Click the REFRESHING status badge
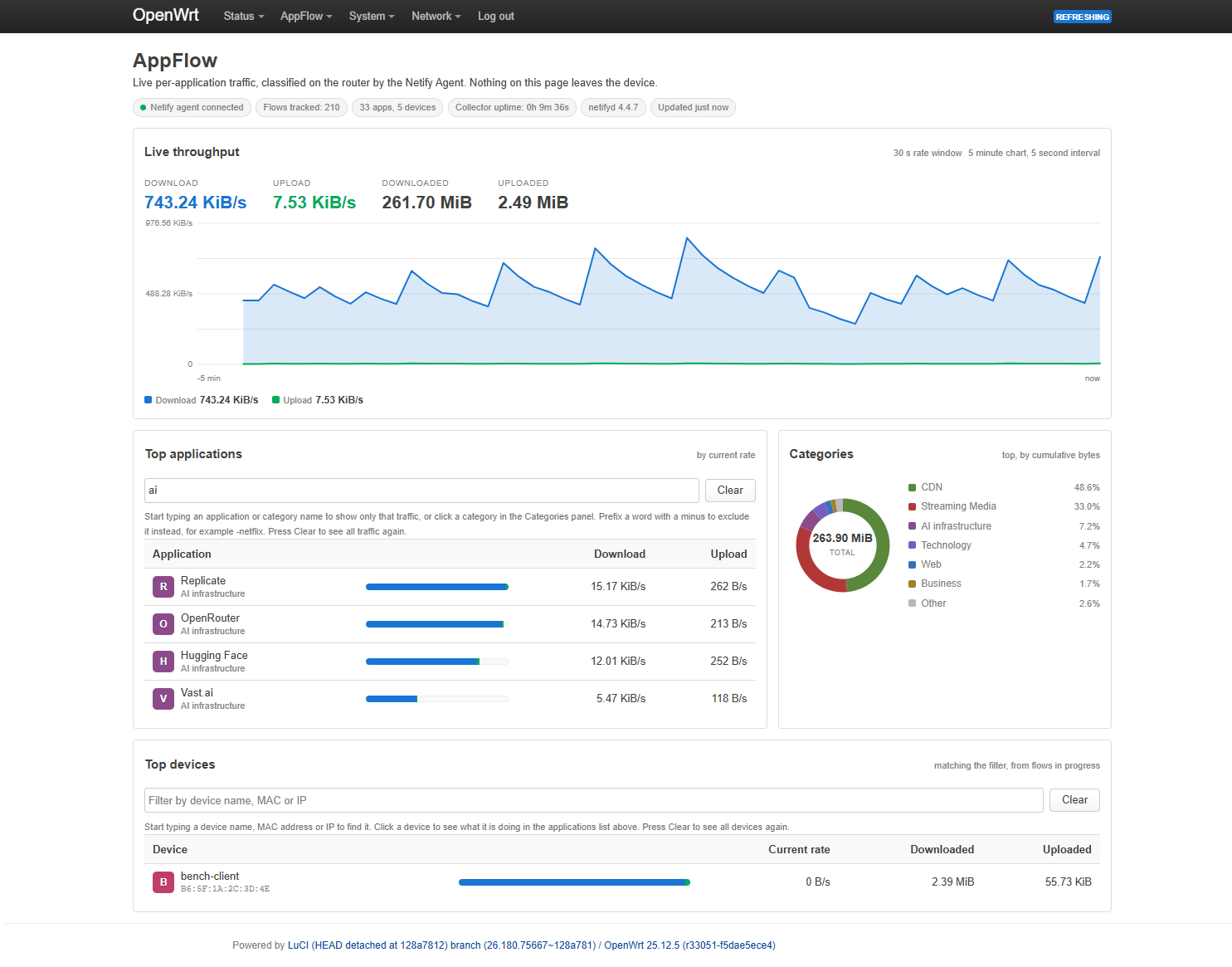The height and width of the screenshot is (967, 1232). click(1083, 17)
